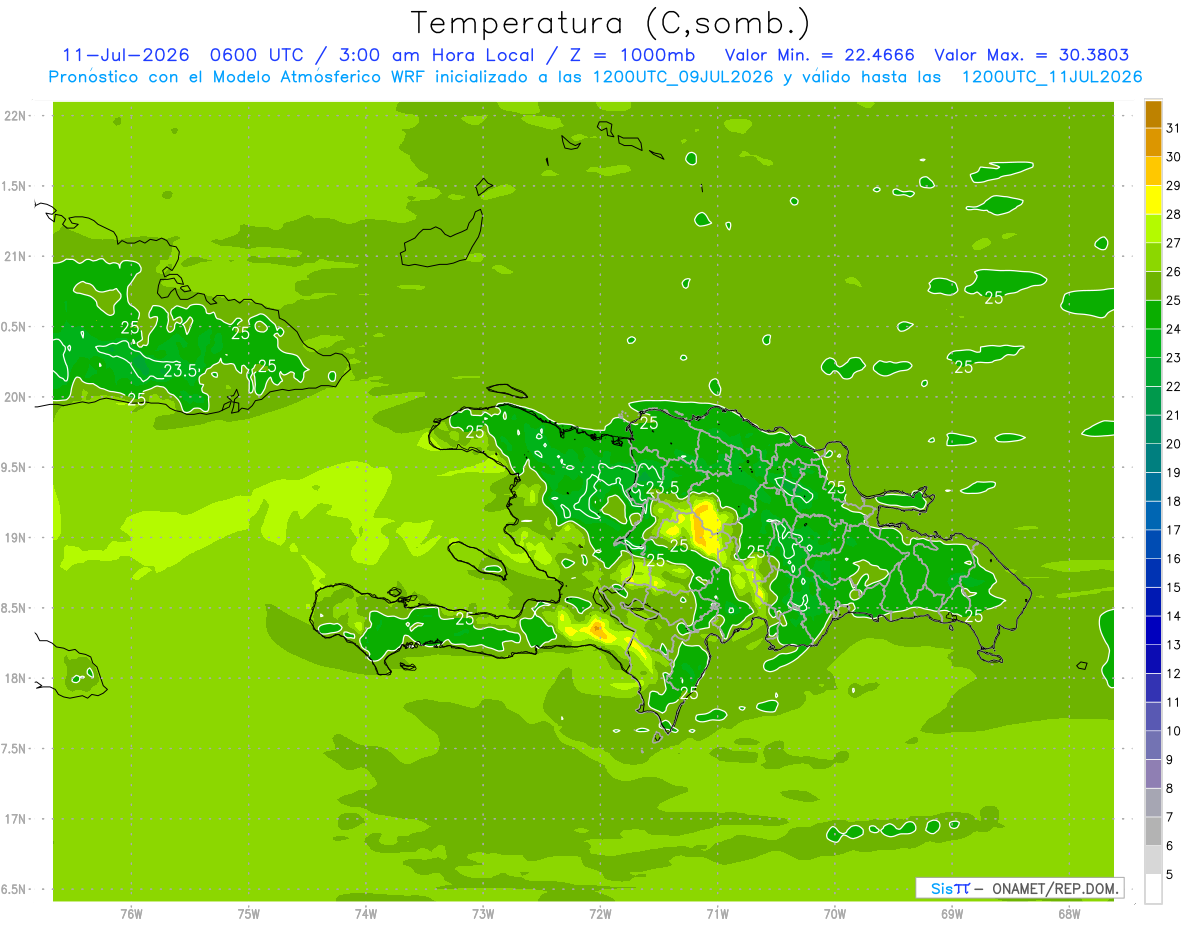This screenshot has height=927, width=1200.
Task: Click the '9.5N' latitude label
Action: [15, 468]
